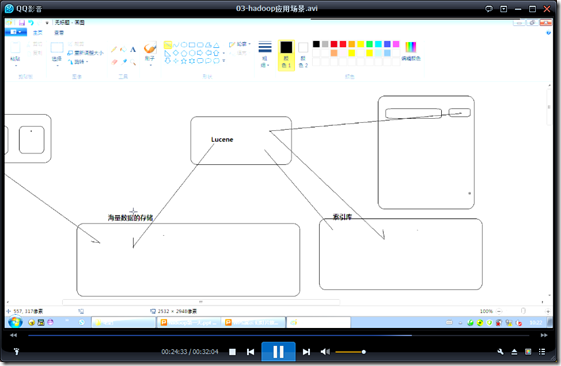Image resolution: width=561 pixels, height=366 pixels.
Task: Pick the green color swatch
Action: coord(370,44)
